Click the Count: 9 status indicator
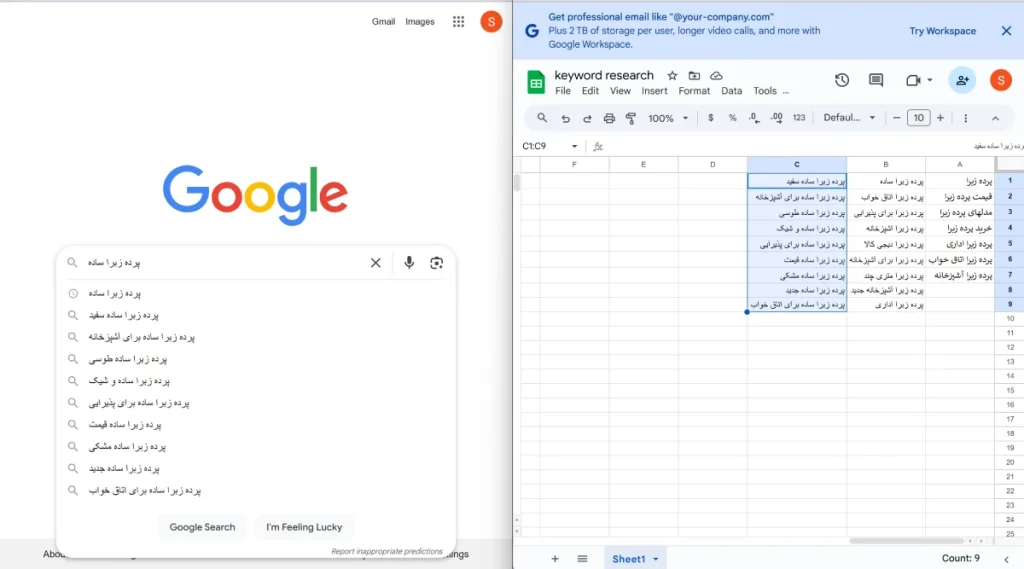This screenshot has height=569, width=1024. (961, 559)
